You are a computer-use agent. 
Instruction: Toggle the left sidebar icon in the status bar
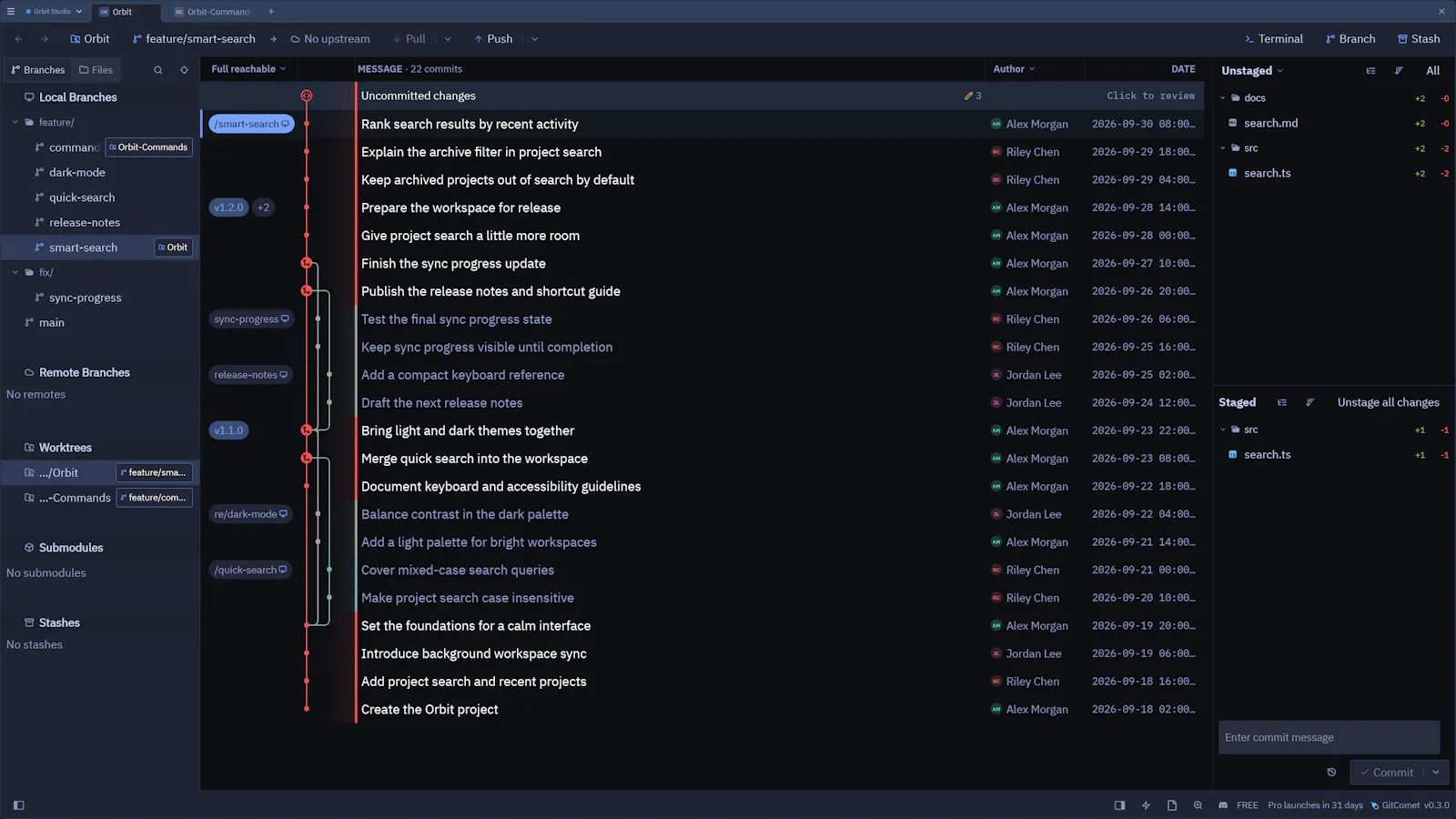click(18, 805)
